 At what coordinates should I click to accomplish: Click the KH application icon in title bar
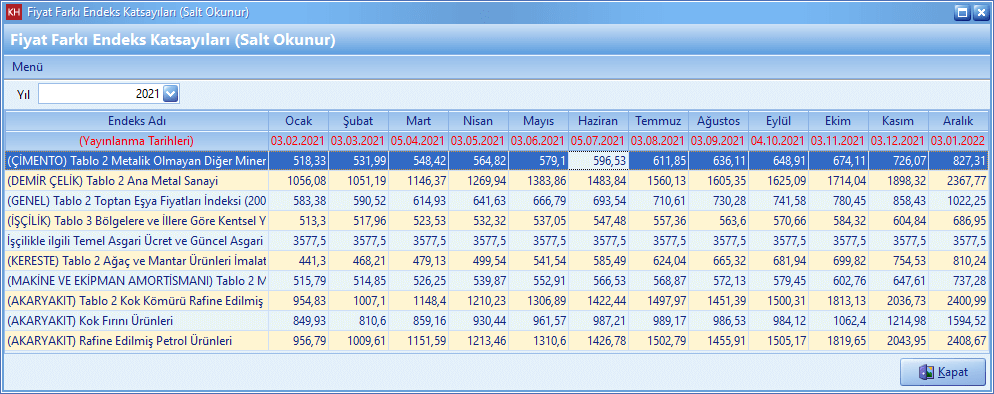tap(13, 12)
